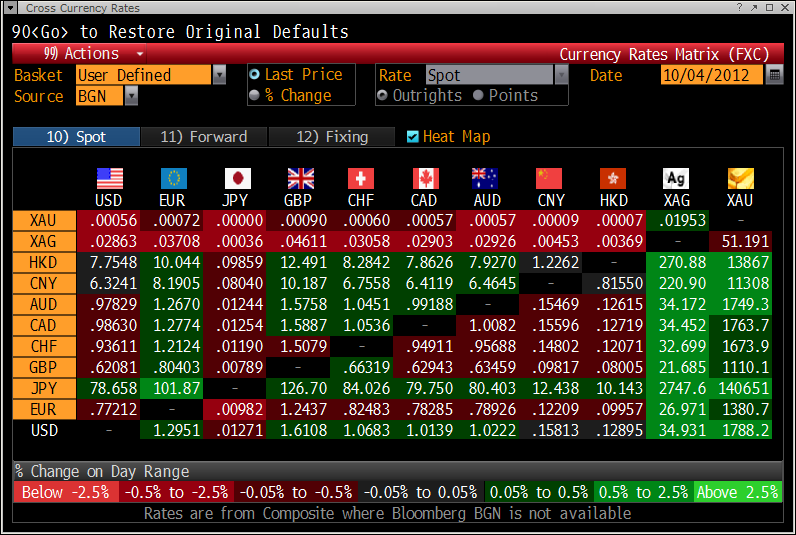The width and height of the screenshot is (796, 535).
Task: Click the CHF Swiss flag icon
Action: coord(360,178)
